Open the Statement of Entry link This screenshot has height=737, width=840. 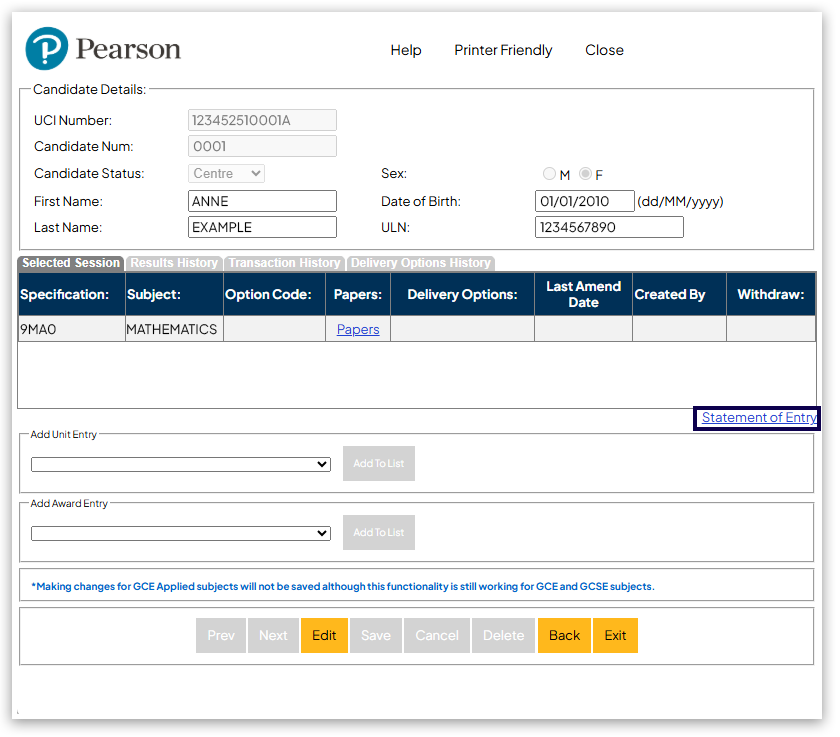coord(756,418)
